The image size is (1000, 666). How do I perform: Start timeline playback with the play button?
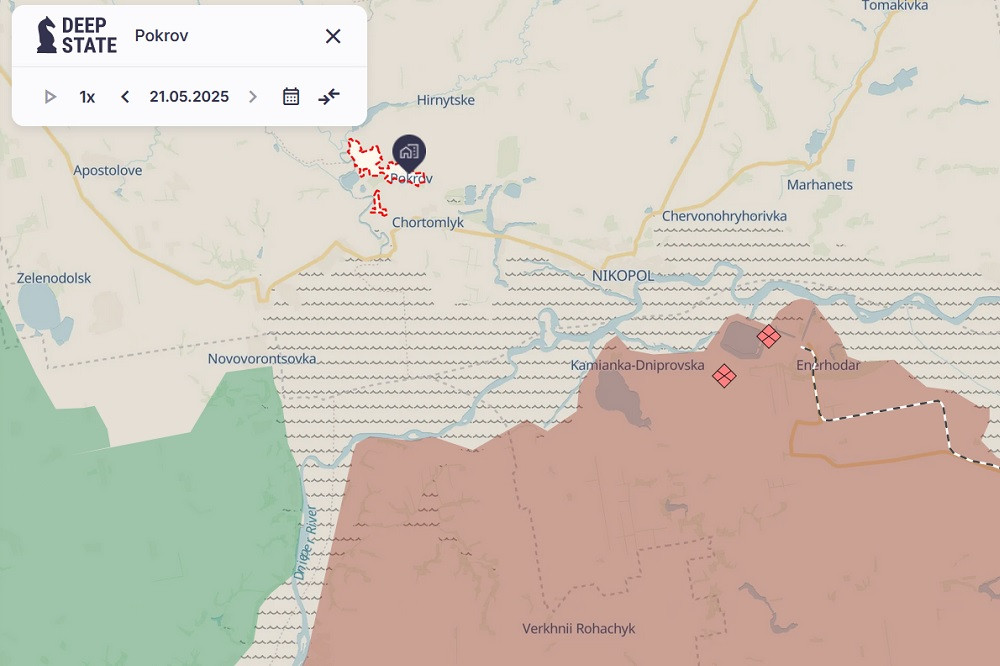click(x=50, y=97)
